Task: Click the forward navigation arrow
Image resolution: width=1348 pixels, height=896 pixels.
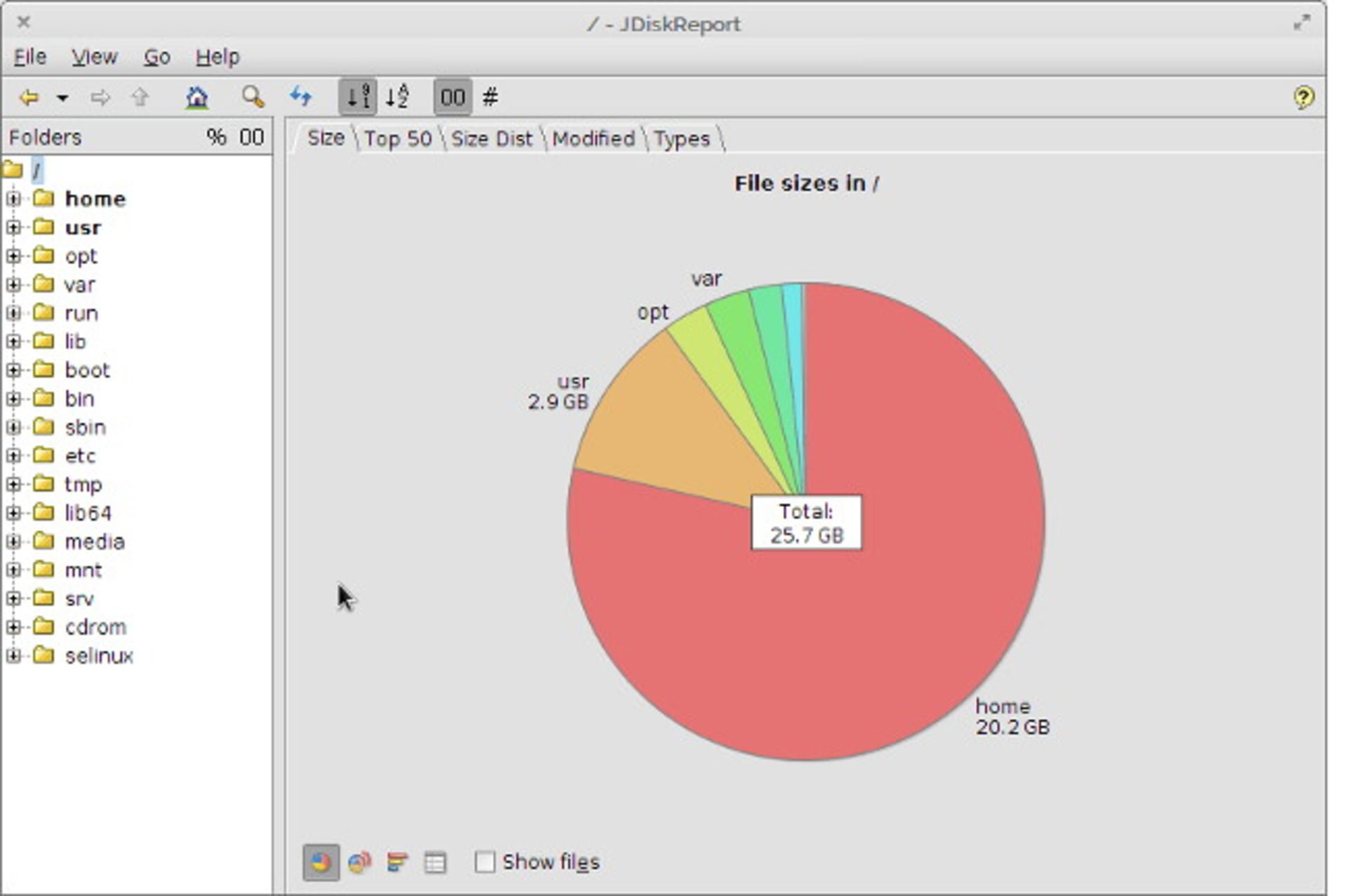Action: tap(101, 97)
